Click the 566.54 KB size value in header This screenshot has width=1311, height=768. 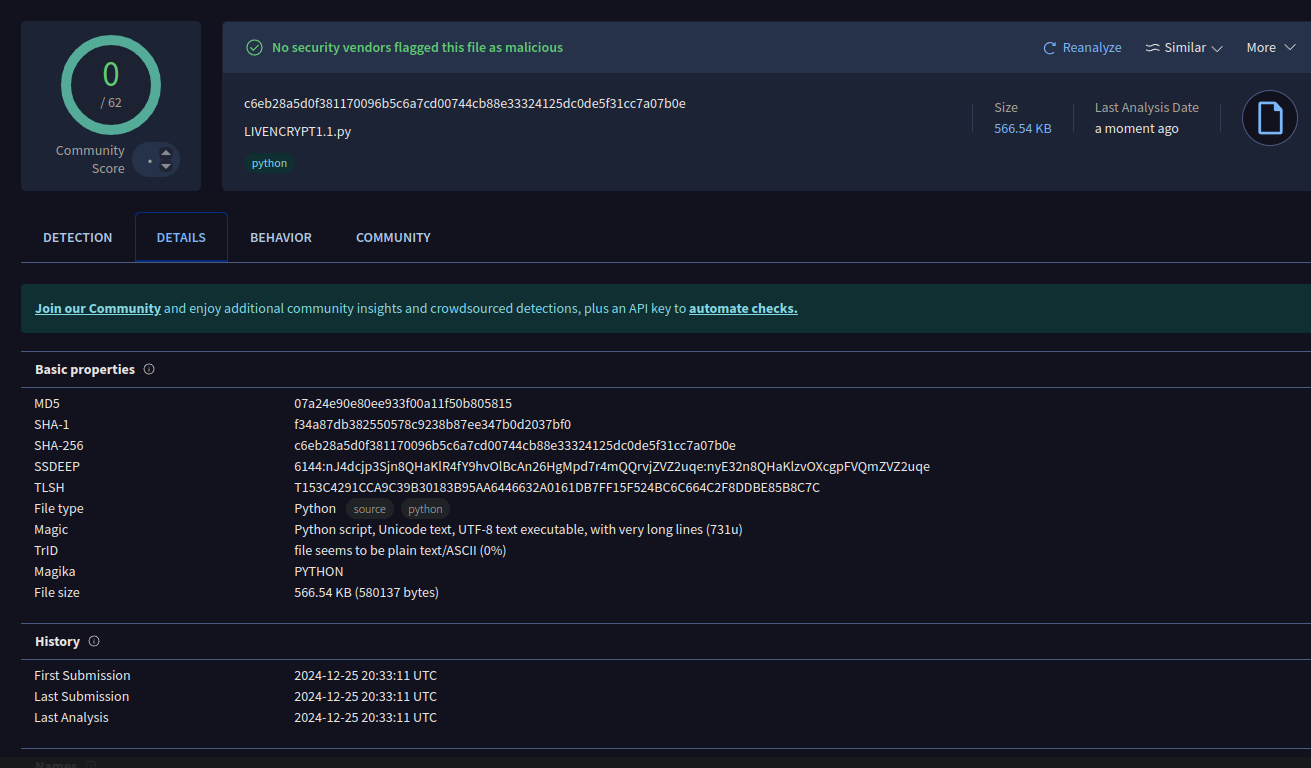[x=1023, y=128]
